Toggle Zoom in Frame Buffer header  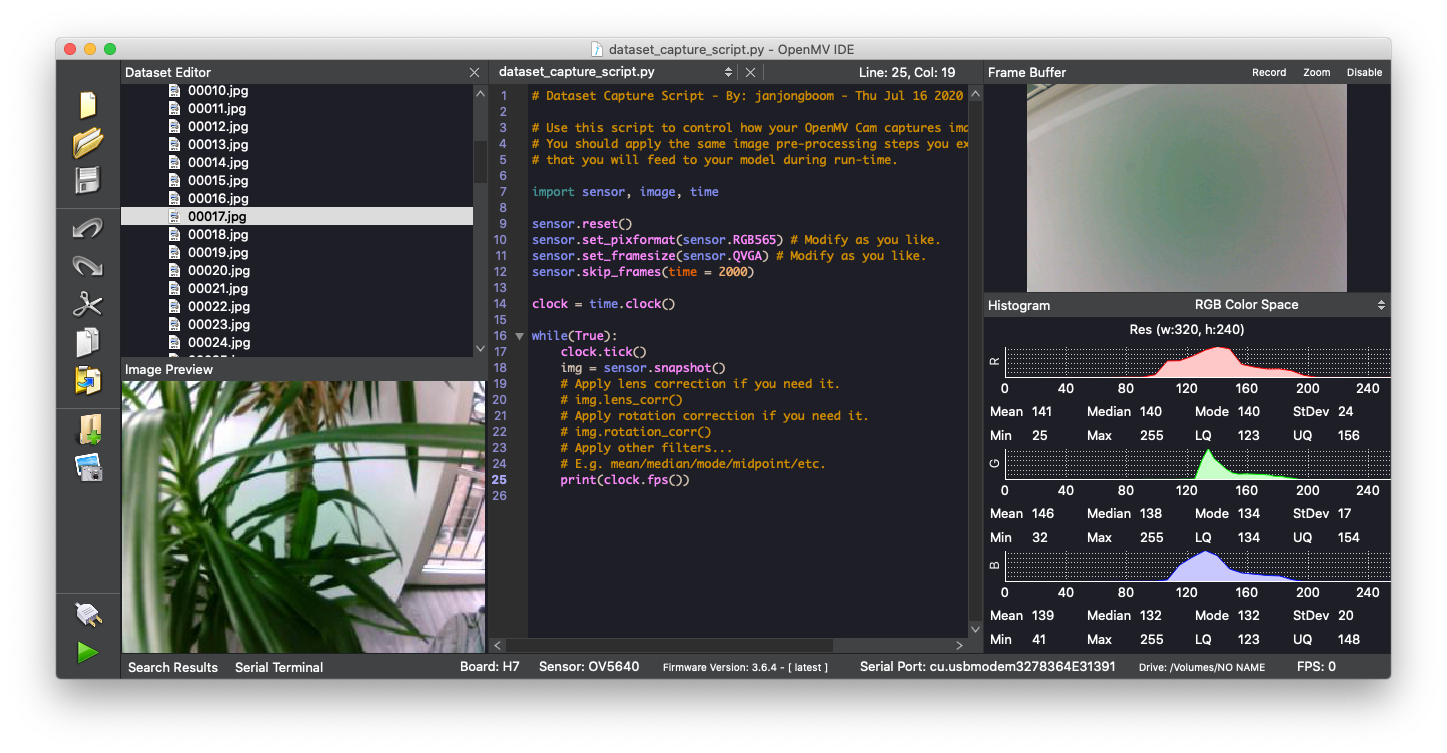tap(1317, 72)
